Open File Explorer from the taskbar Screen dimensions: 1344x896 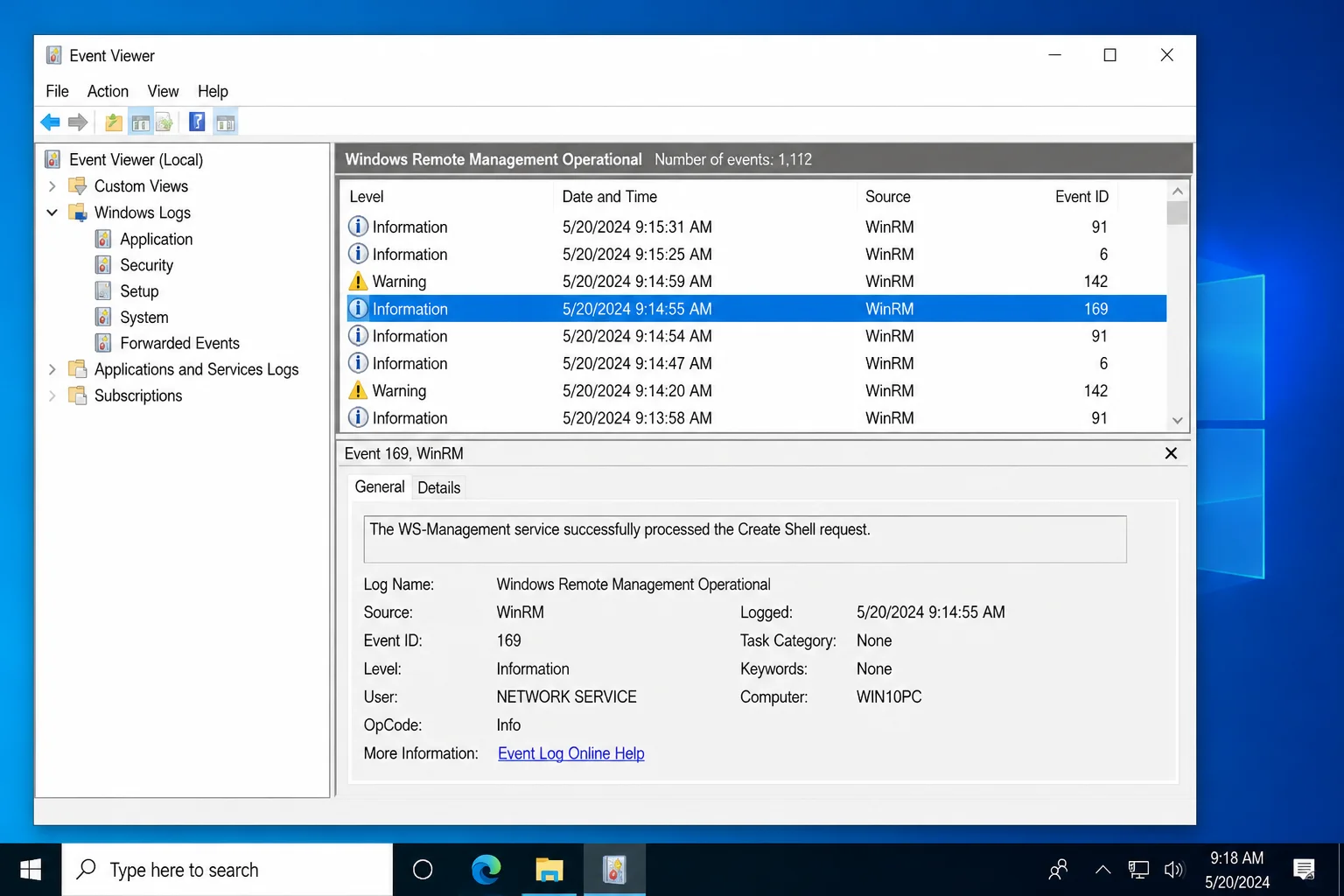[549, 870]
